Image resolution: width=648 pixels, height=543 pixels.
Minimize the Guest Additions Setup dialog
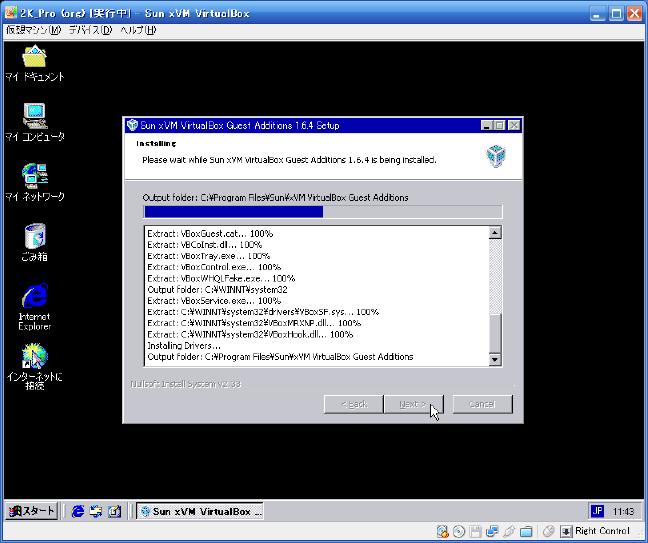click(x=487, y=125)
